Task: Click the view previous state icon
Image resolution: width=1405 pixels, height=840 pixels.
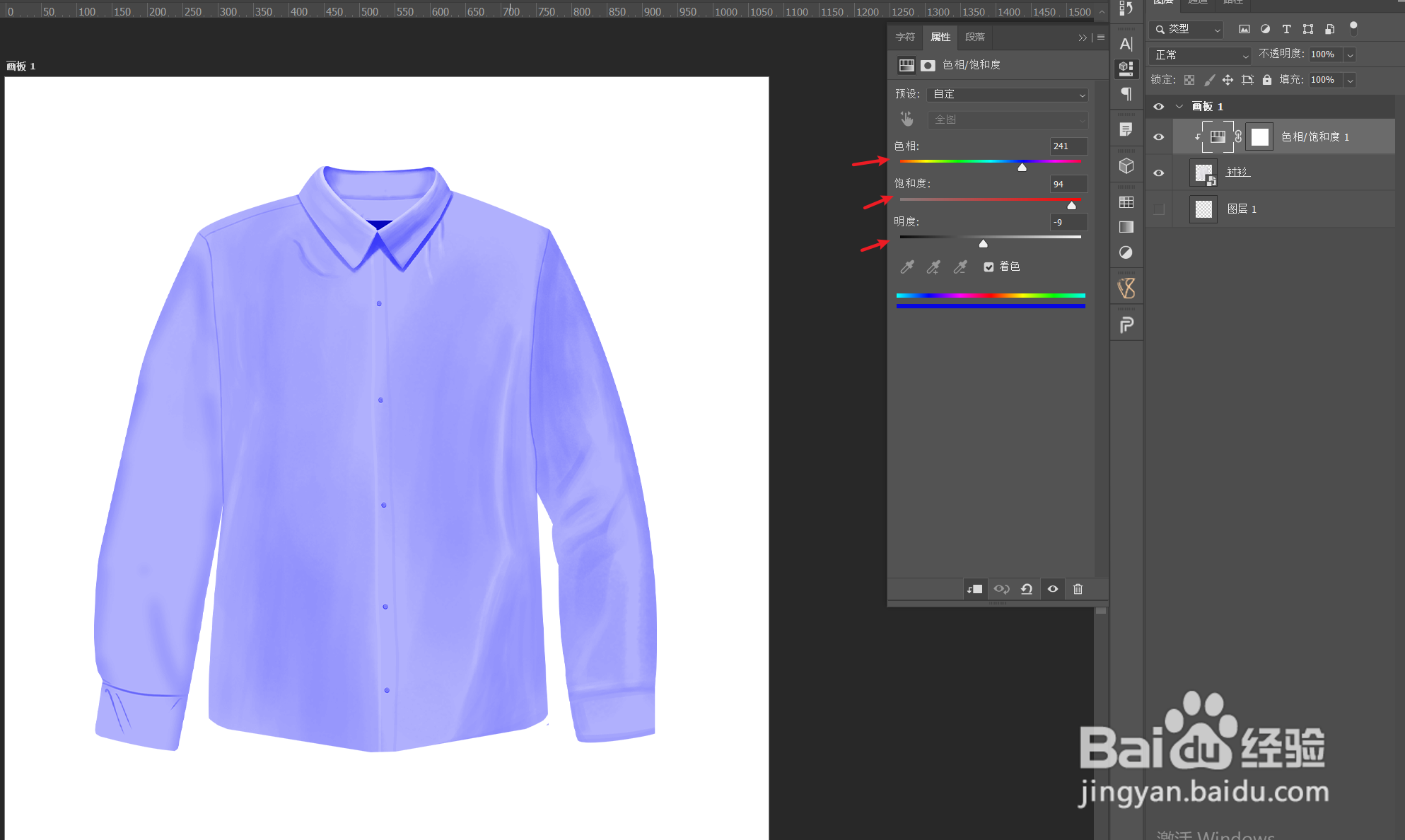Action: [1001, 589]
